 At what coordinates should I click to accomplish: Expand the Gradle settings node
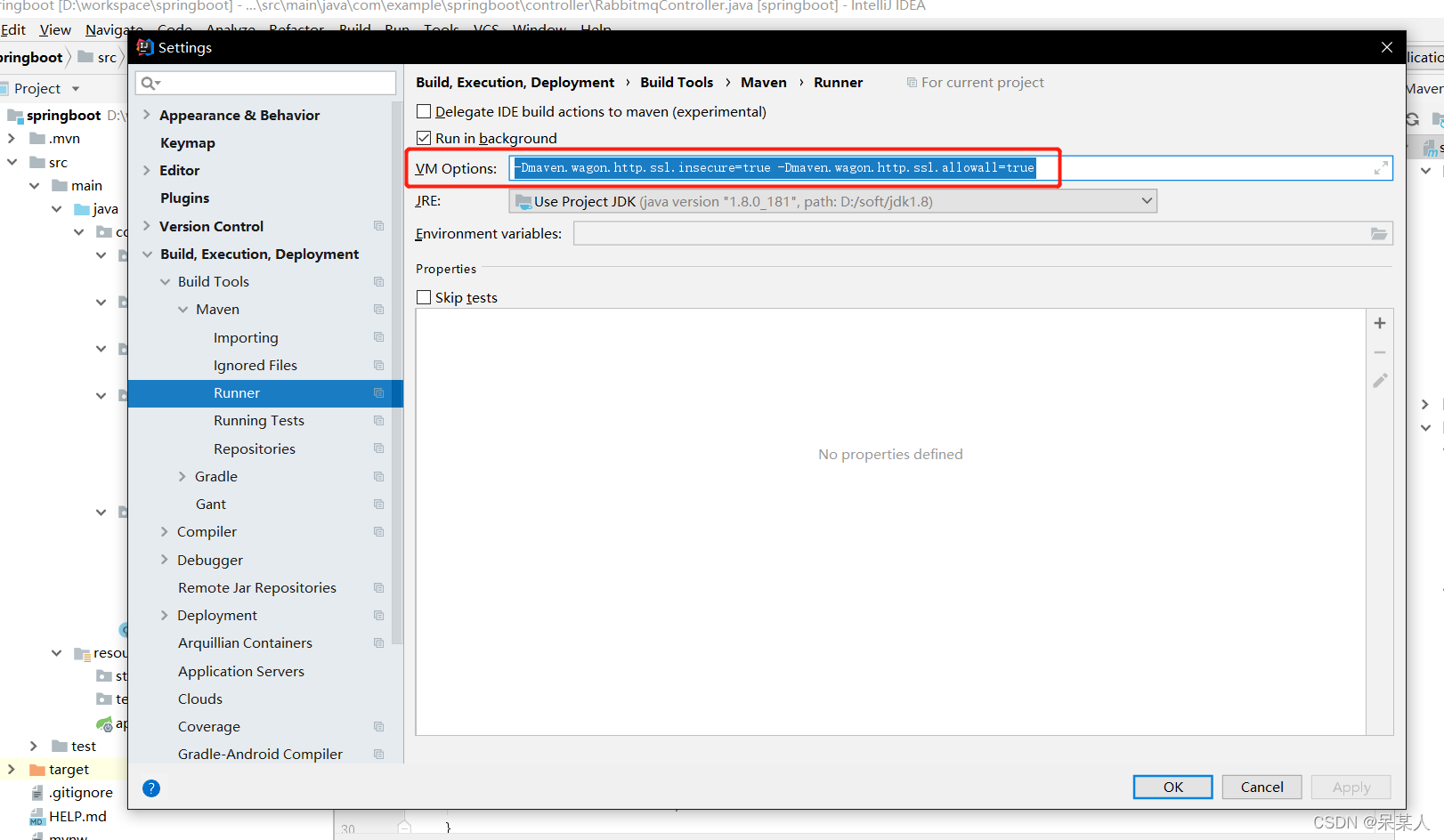183,476
